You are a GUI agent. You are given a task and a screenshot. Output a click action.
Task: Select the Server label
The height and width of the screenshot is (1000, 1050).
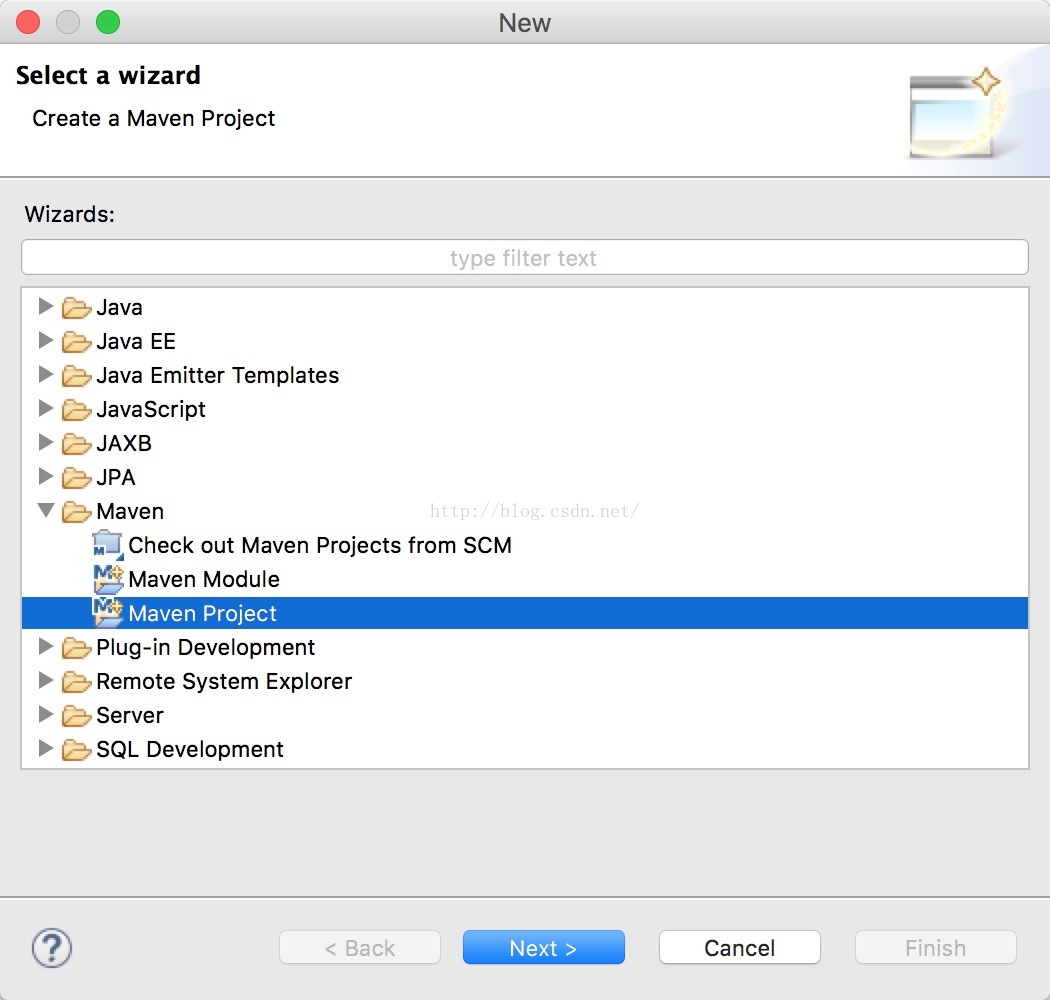tap(130, 716)
